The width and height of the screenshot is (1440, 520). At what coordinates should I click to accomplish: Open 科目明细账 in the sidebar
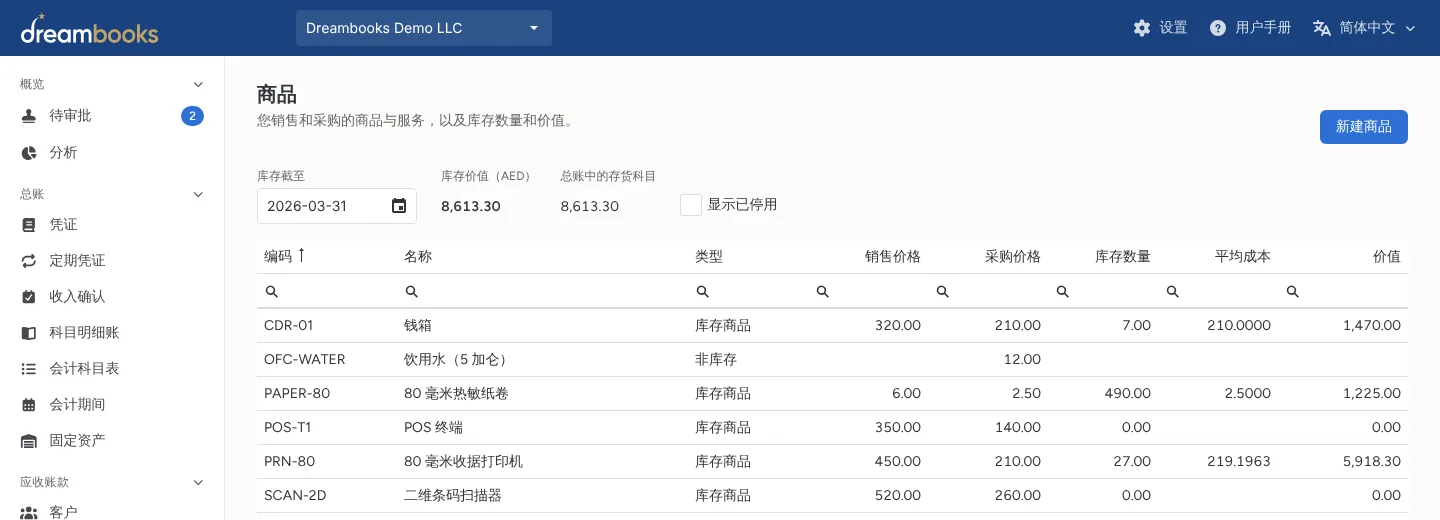pos(112,333)
